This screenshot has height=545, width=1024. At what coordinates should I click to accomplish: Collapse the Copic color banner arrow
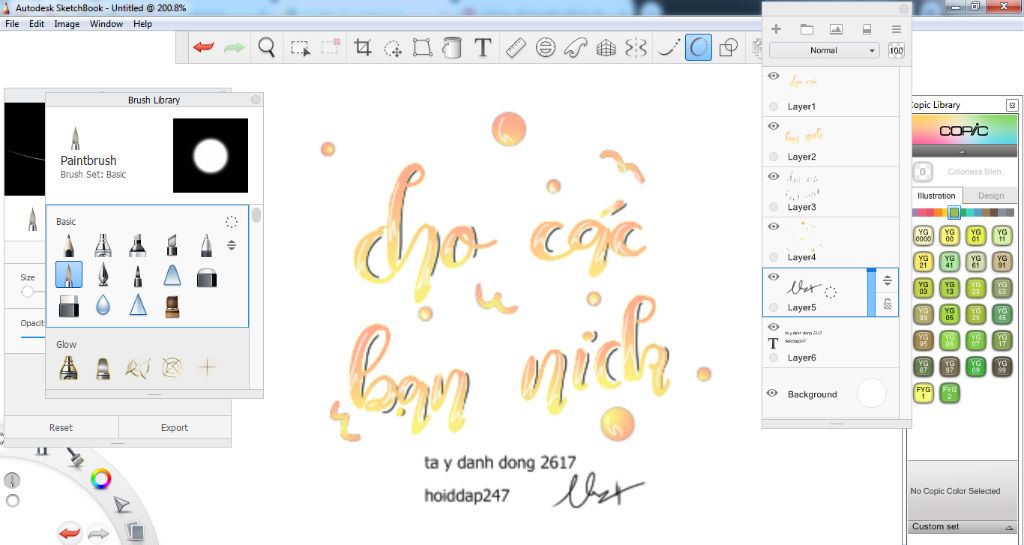961,151
